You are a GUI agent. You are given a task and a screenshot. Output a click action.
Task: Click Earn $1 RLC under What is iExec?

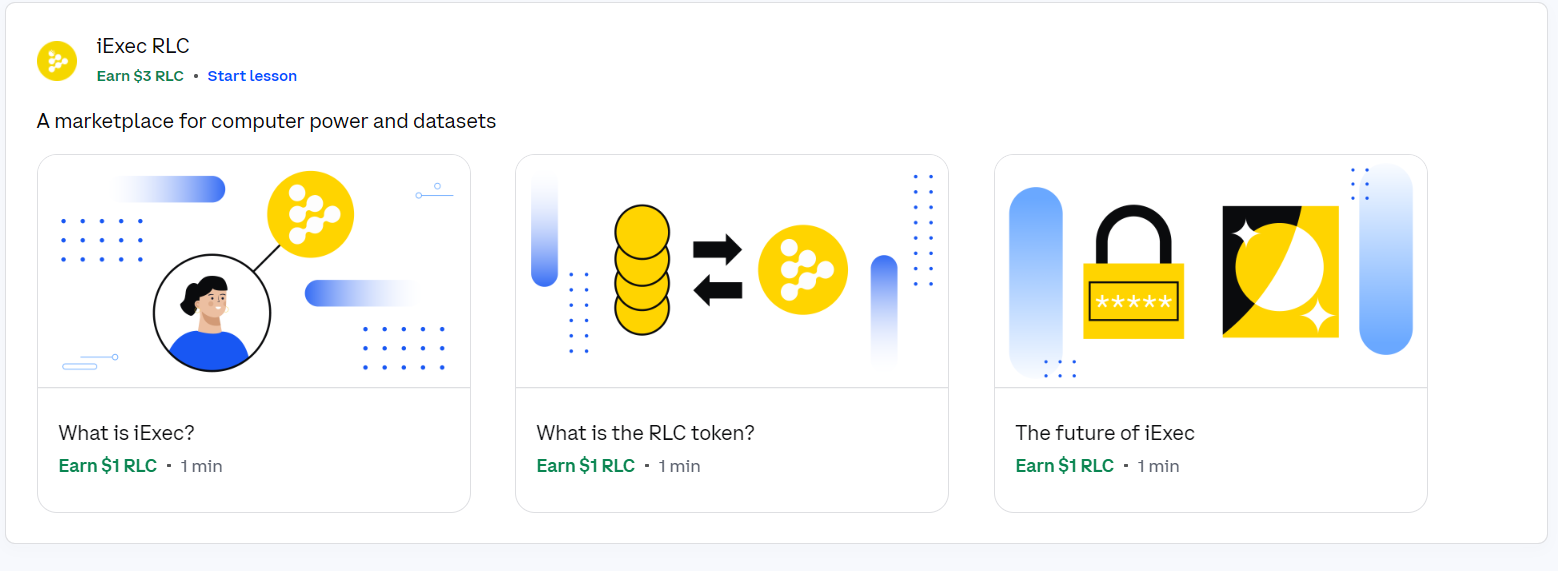108,466
